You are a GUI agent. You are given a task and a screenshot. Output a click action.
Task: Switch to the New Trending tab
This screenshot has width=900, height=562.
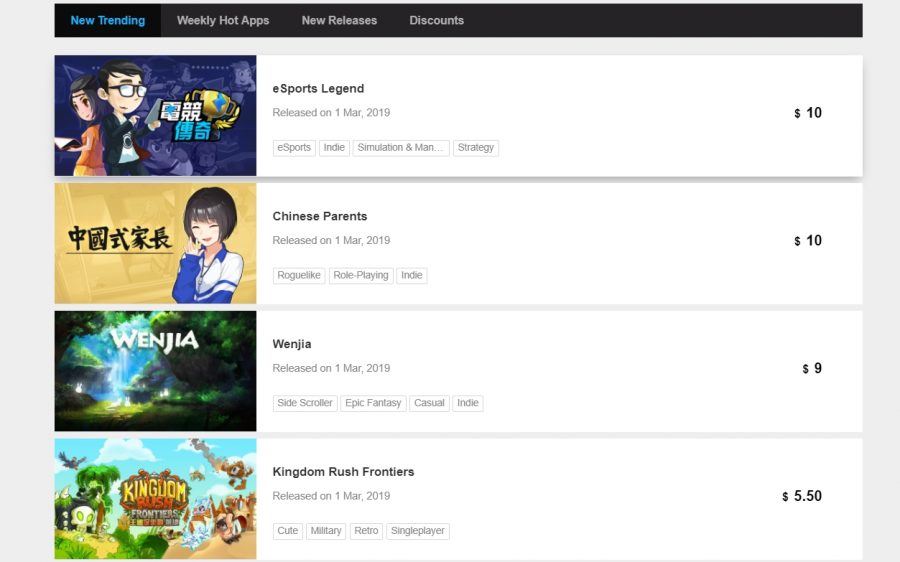tap(108, 20)
